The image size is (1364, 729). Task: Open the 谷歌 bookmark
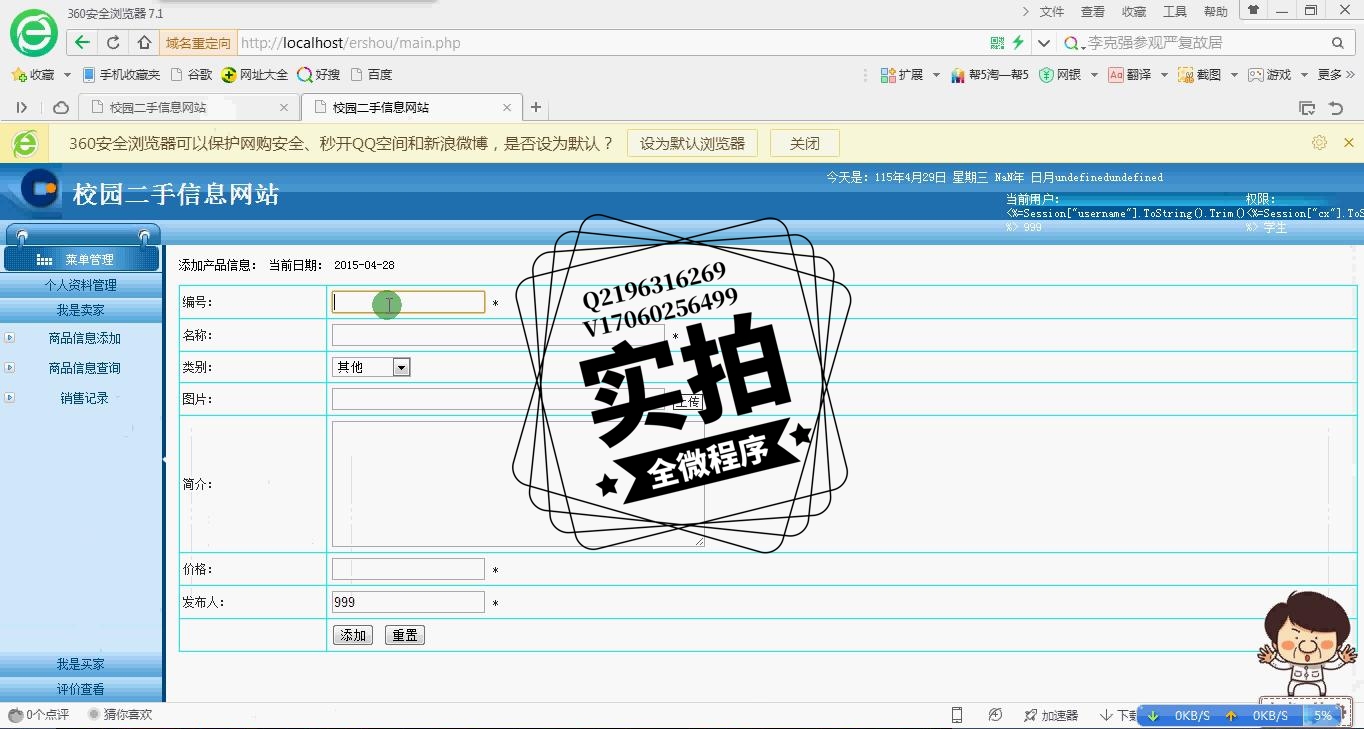coord(192,75)
